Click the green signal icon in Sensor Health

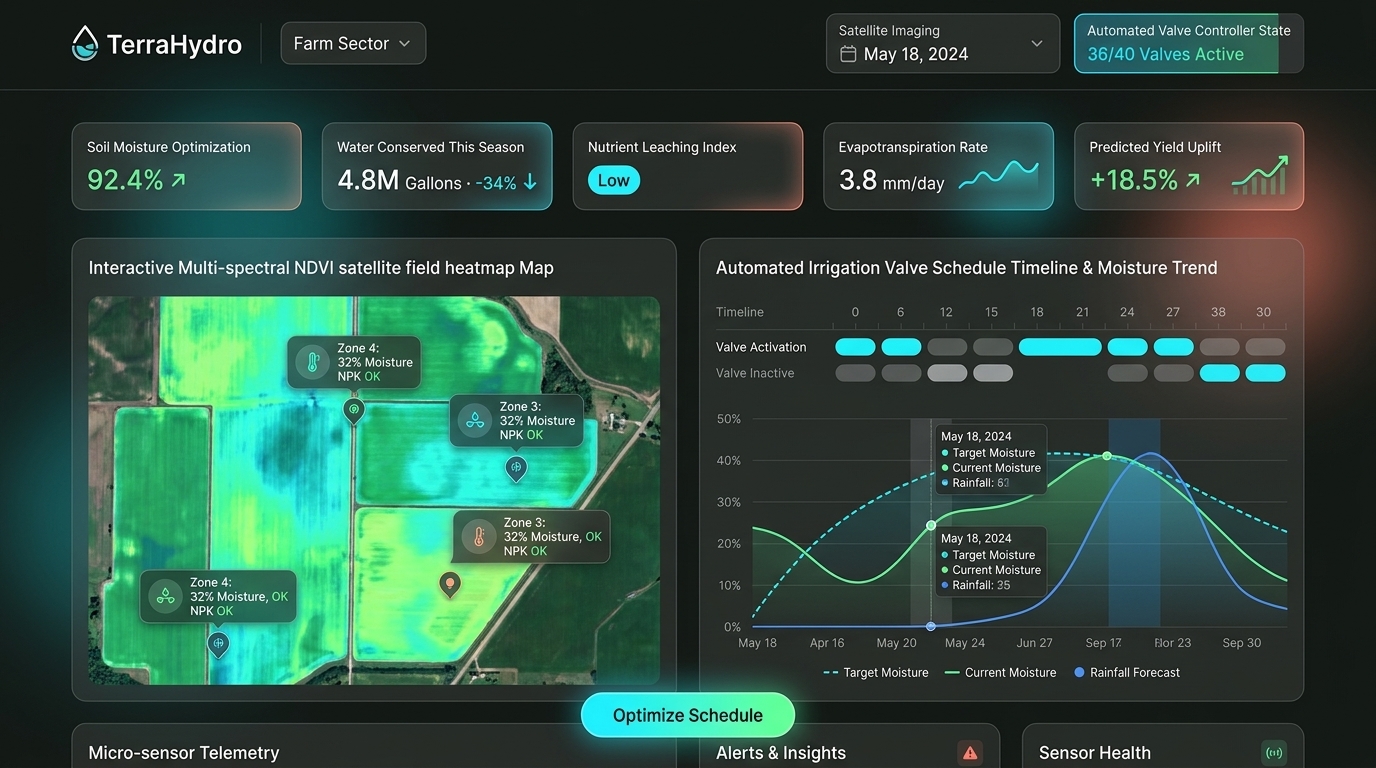coord(1274,753)
